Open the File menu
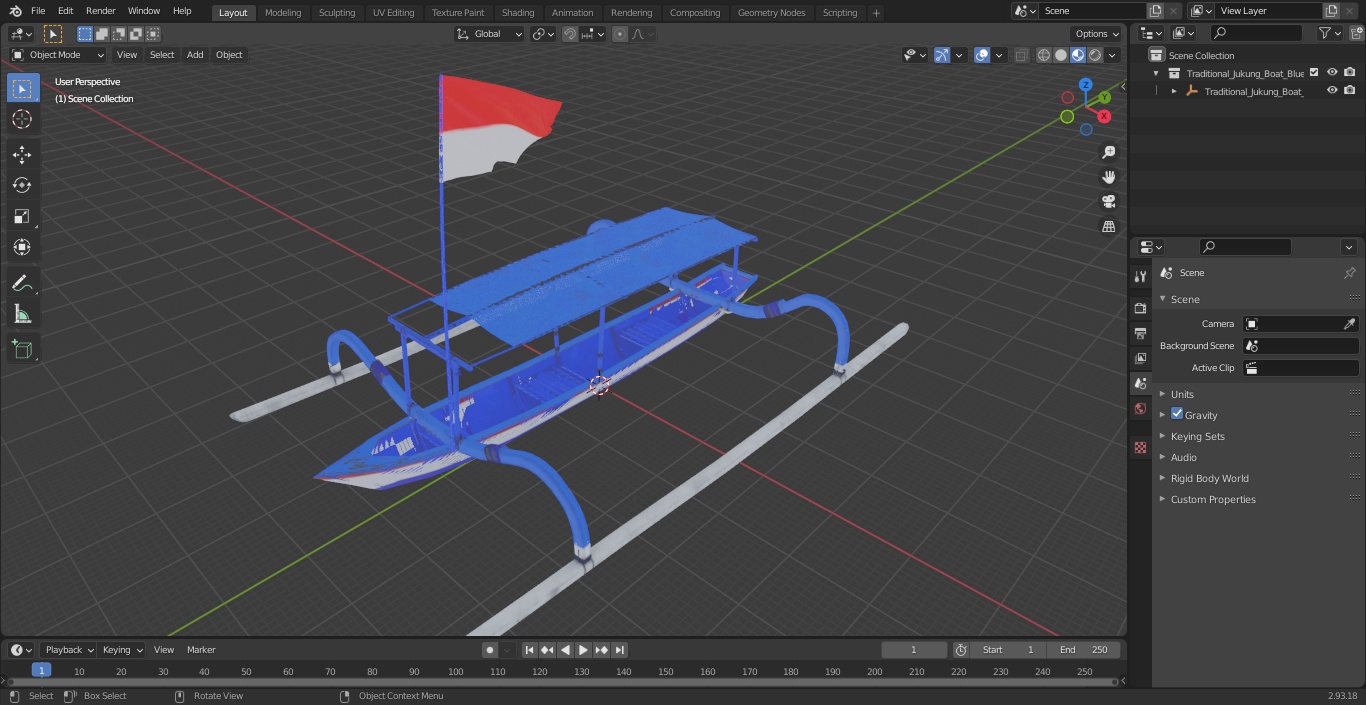Viewport: 1366px width, 705px height. tap(38, 11)
